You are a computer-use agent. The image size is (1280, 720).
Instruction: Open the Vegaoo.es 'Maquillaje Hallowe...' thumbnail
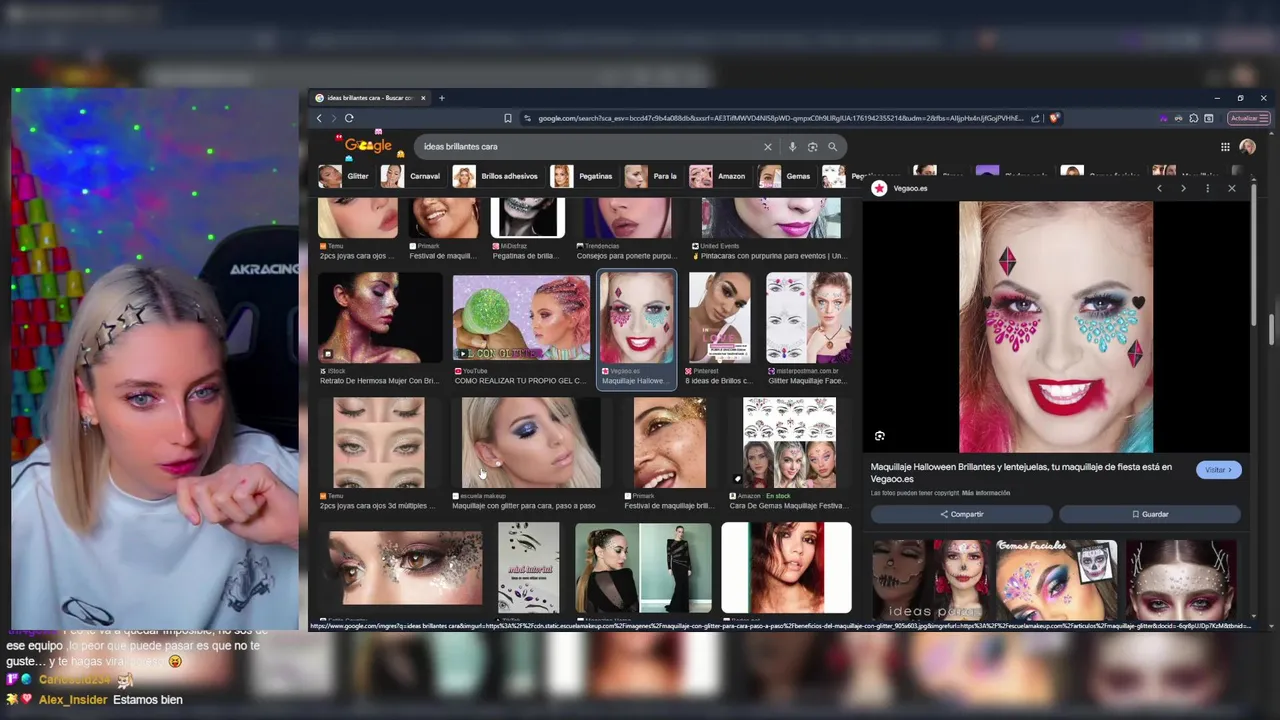pos(637,318)
